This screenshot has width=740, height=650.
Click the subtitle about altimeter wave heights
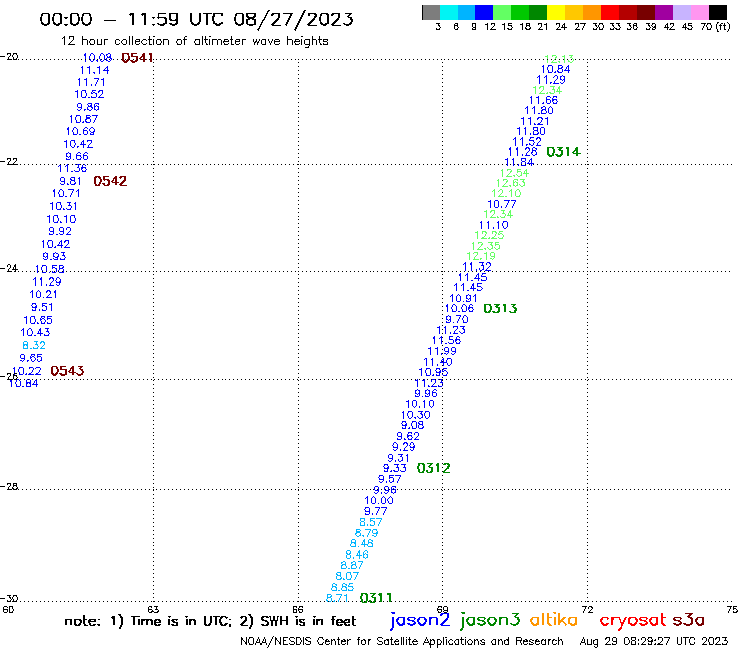point(194,41)
